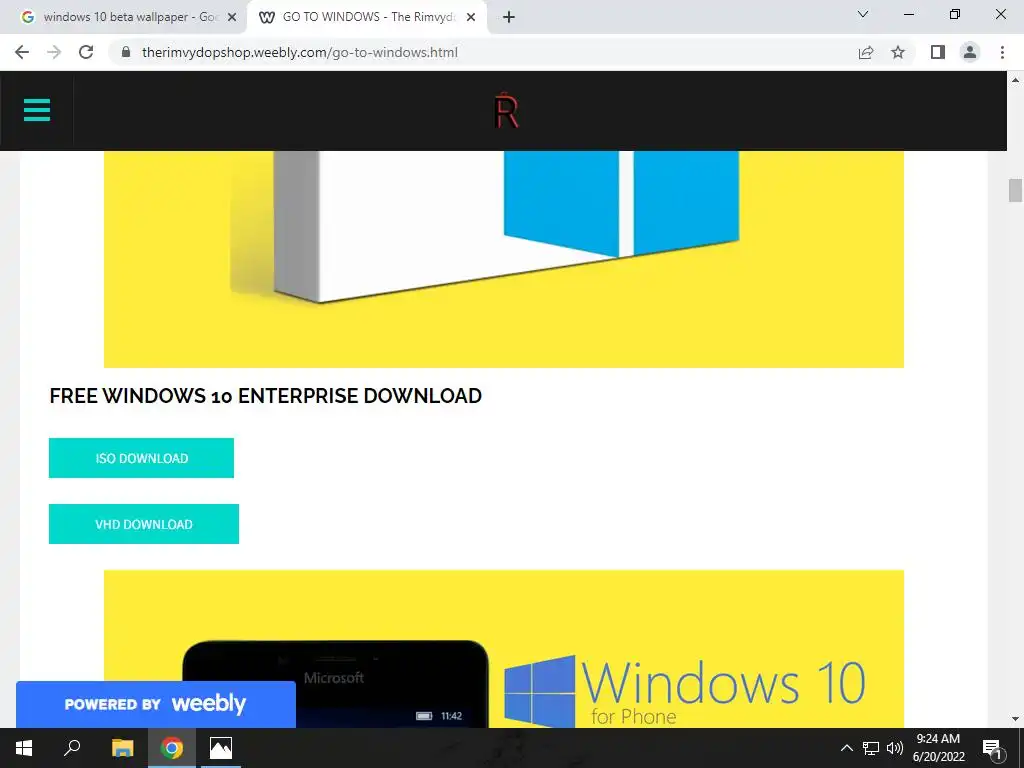Screen dimensions: 1024x768
Task: Open Chrome profile avatar
Action: 970,52
